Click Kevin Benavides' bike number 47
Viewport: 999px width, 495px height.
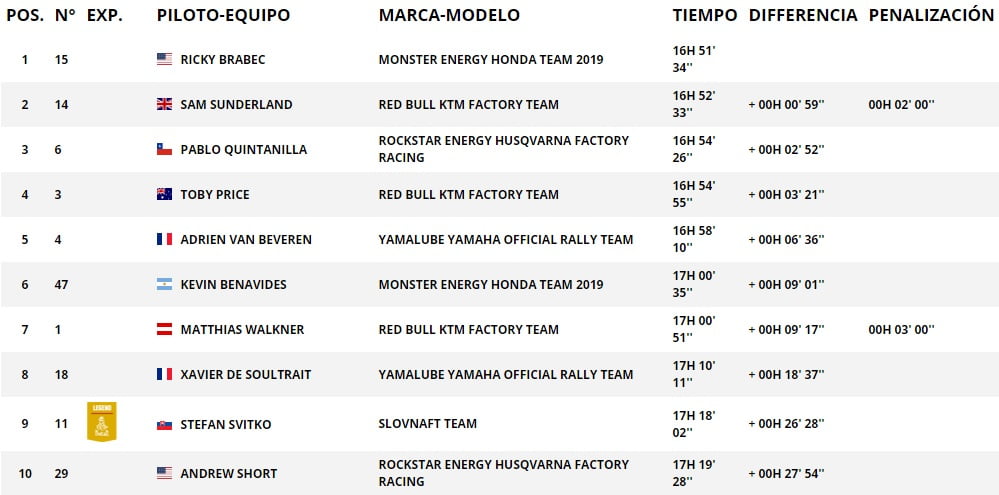pos(61,285)
